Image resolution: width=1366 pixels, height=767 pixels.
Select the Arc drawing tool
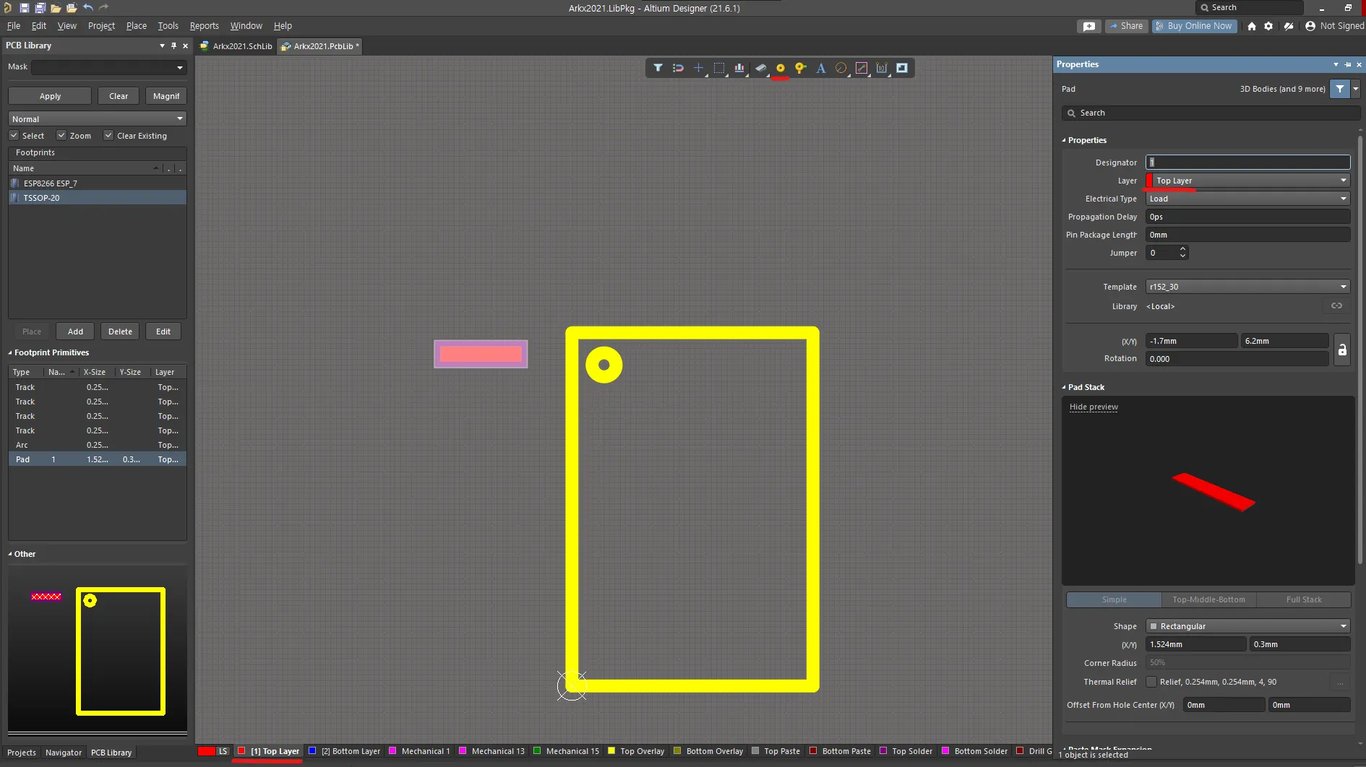coord(841,68)
